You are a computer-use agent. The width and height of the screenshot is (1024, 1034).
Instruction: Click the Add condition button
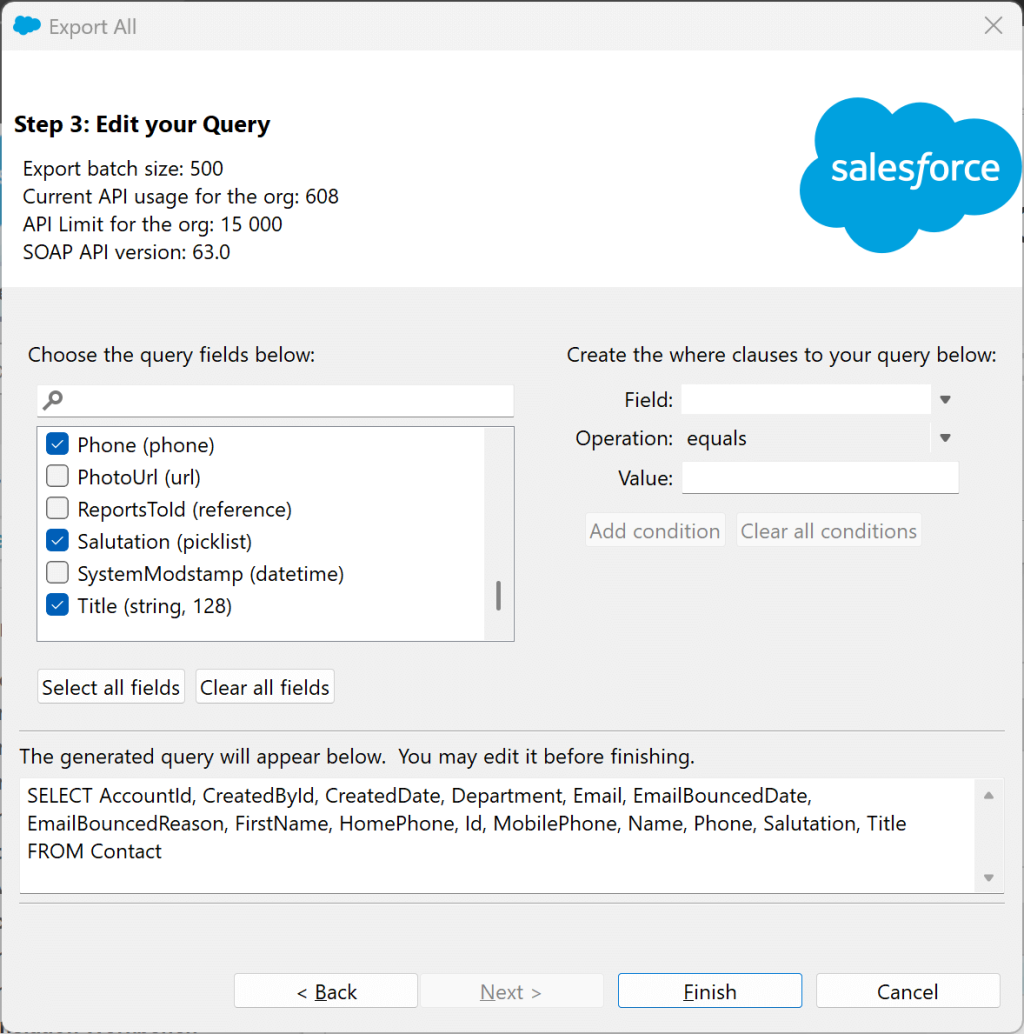pyautogui.click(x=654, y=530)
